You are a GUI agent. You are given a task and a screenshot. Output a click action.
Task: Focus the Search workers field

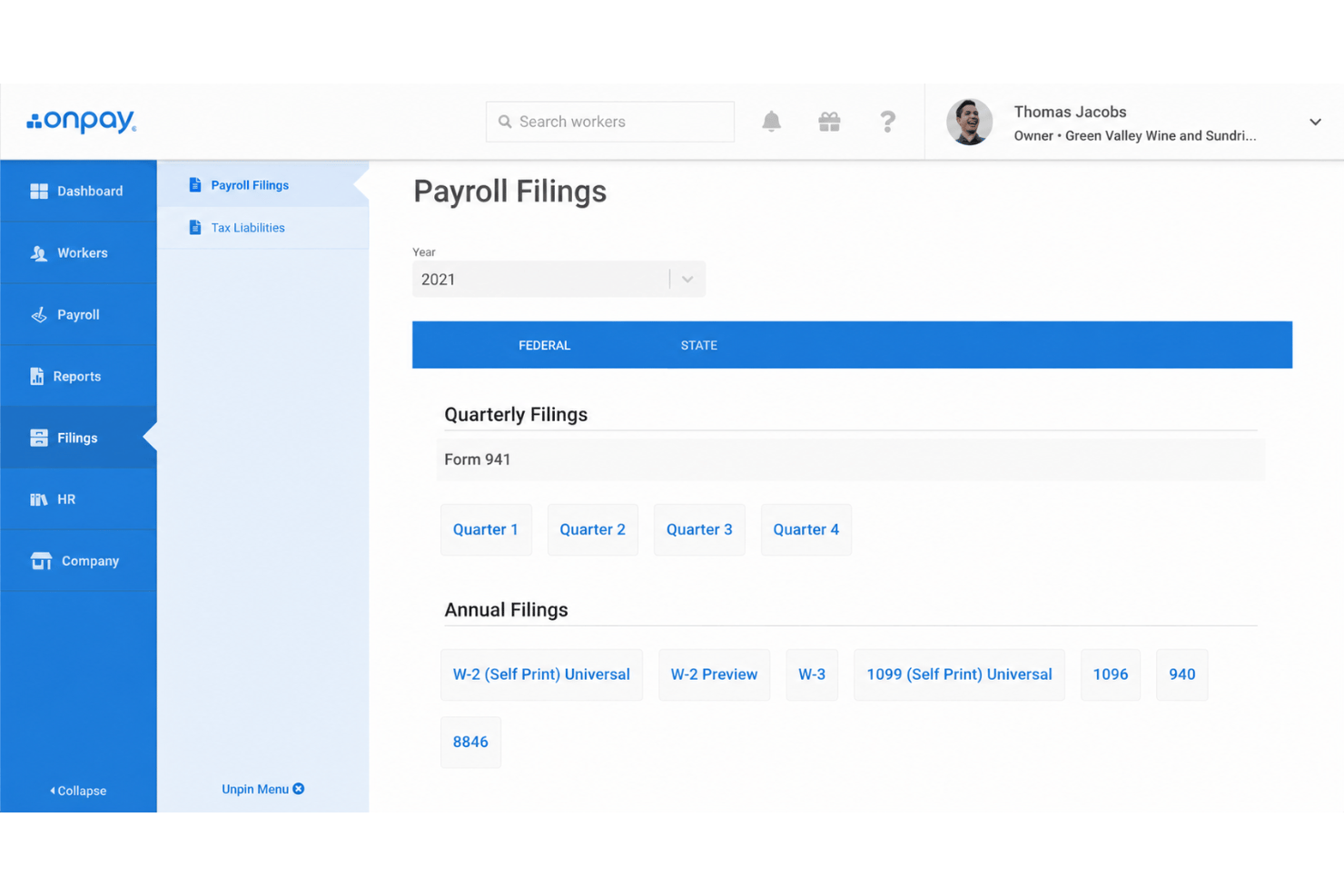point(610,122)
